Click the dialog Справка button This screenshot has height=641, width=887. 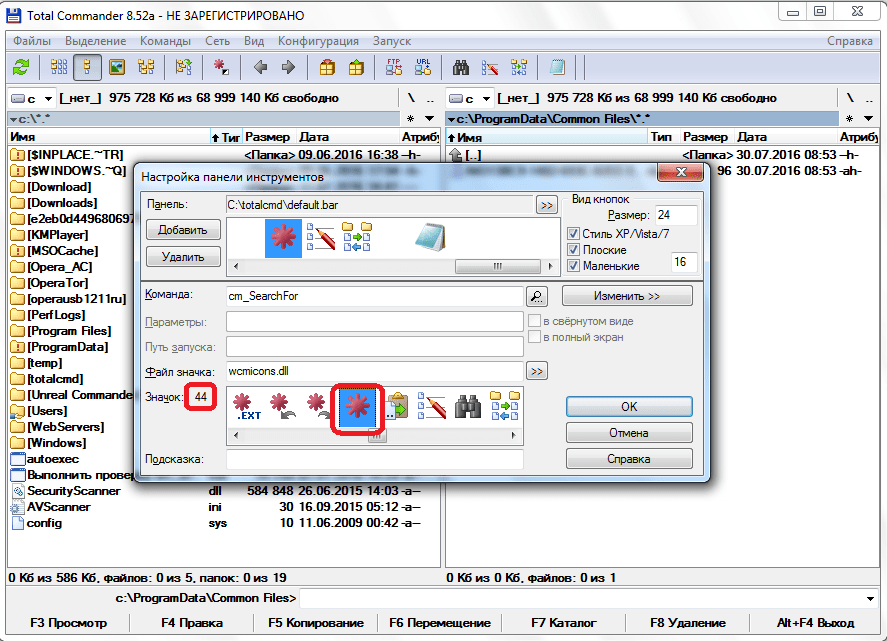[629, 459]
